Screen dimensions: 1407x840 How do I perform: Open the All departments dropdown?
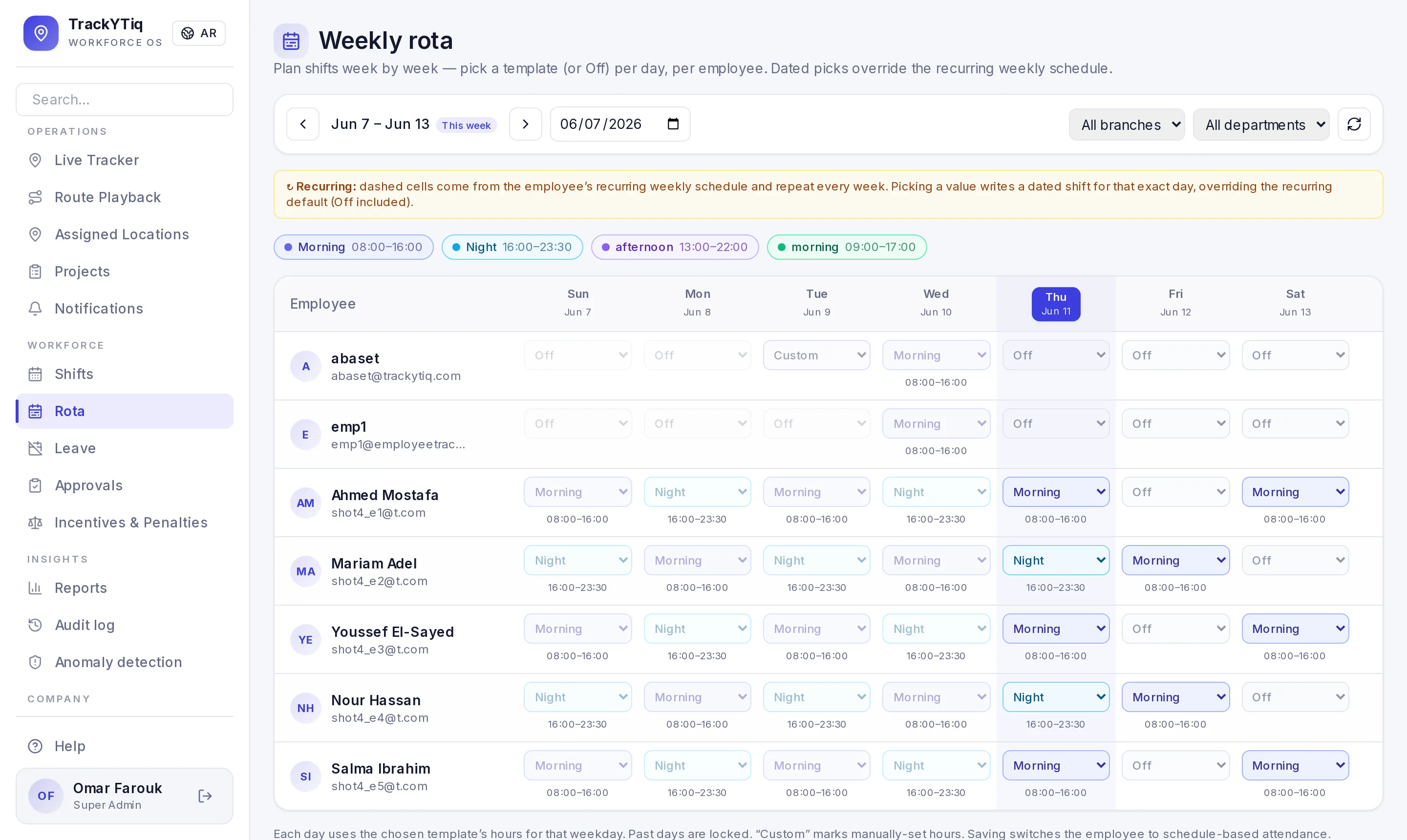1261,125
